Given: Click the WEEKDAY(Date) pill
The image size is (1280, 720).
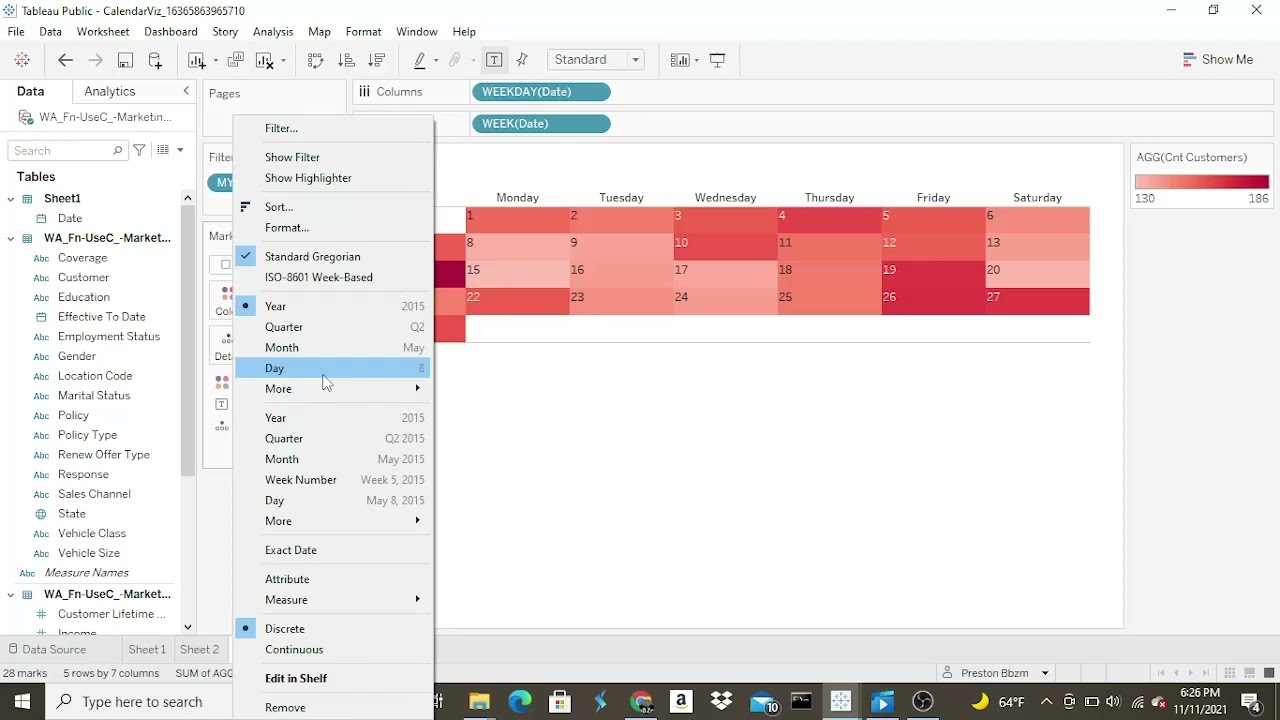Looking at the screenshot, I should pyautogui.click(x=541, y=92).
